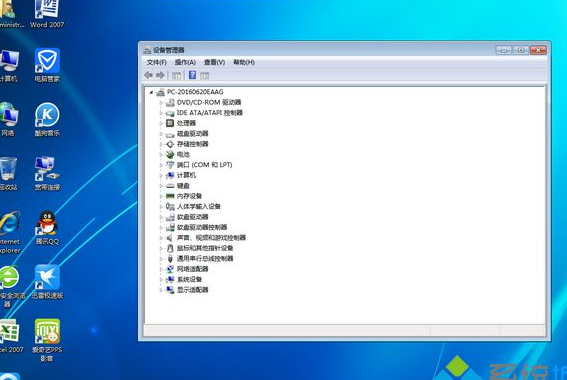Select the Recycle Bin desktop icon
The height and width of the screenshot is (380, 567).
pyautogui.click(x=8, y=174)
